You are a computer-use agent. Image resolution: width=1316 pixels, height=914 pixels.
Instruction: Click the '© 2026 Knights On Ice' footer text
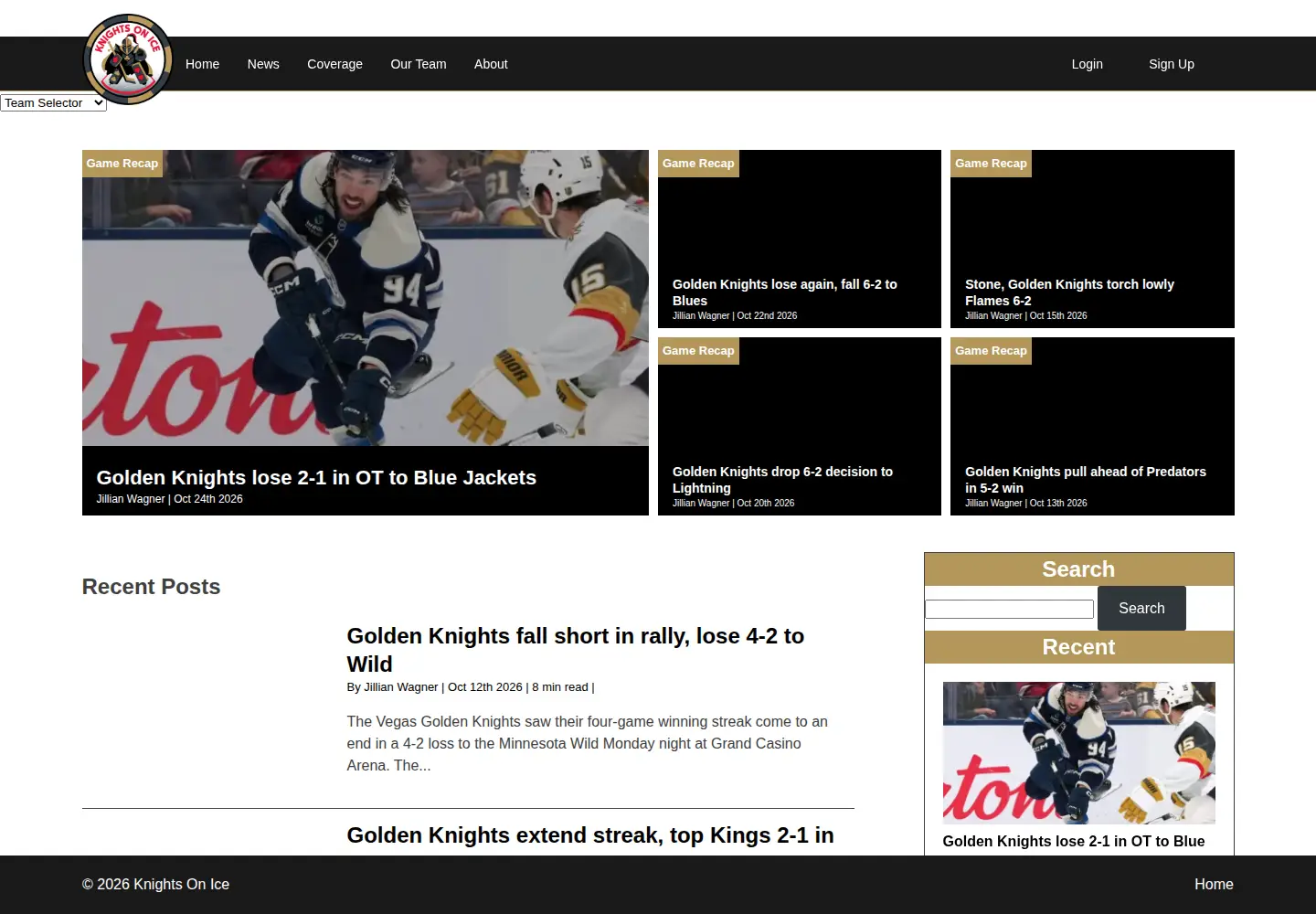(x=155, y=885)
